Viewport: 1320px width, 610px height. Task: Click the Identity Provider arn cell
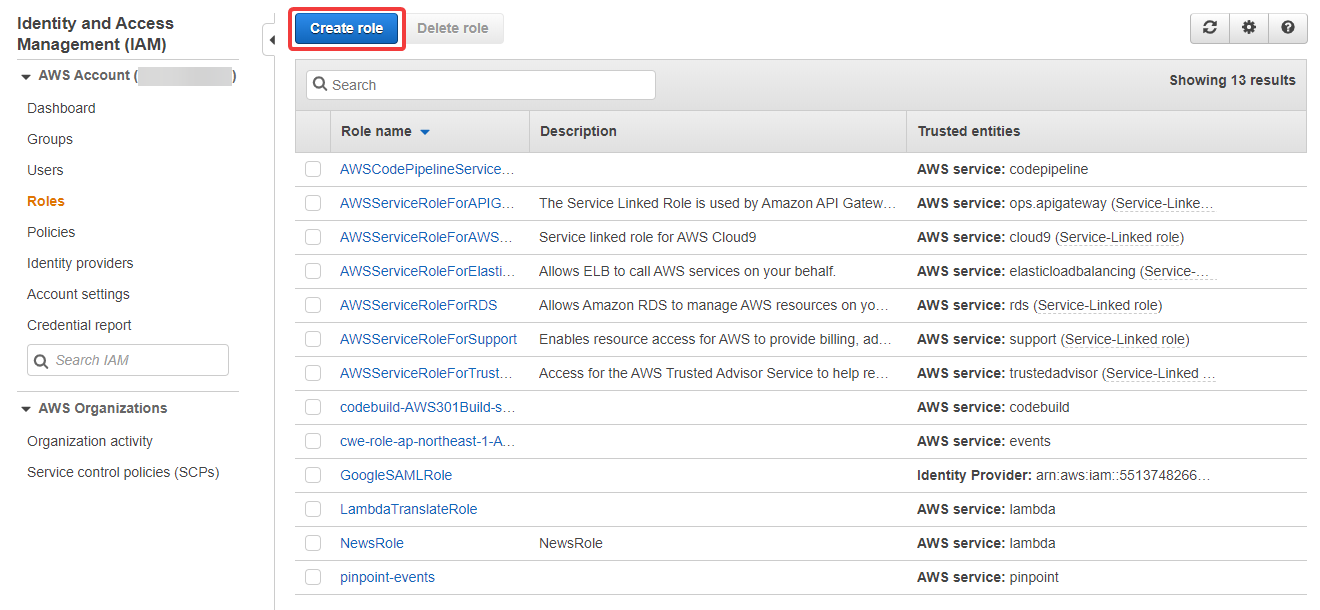point(1063,475)
